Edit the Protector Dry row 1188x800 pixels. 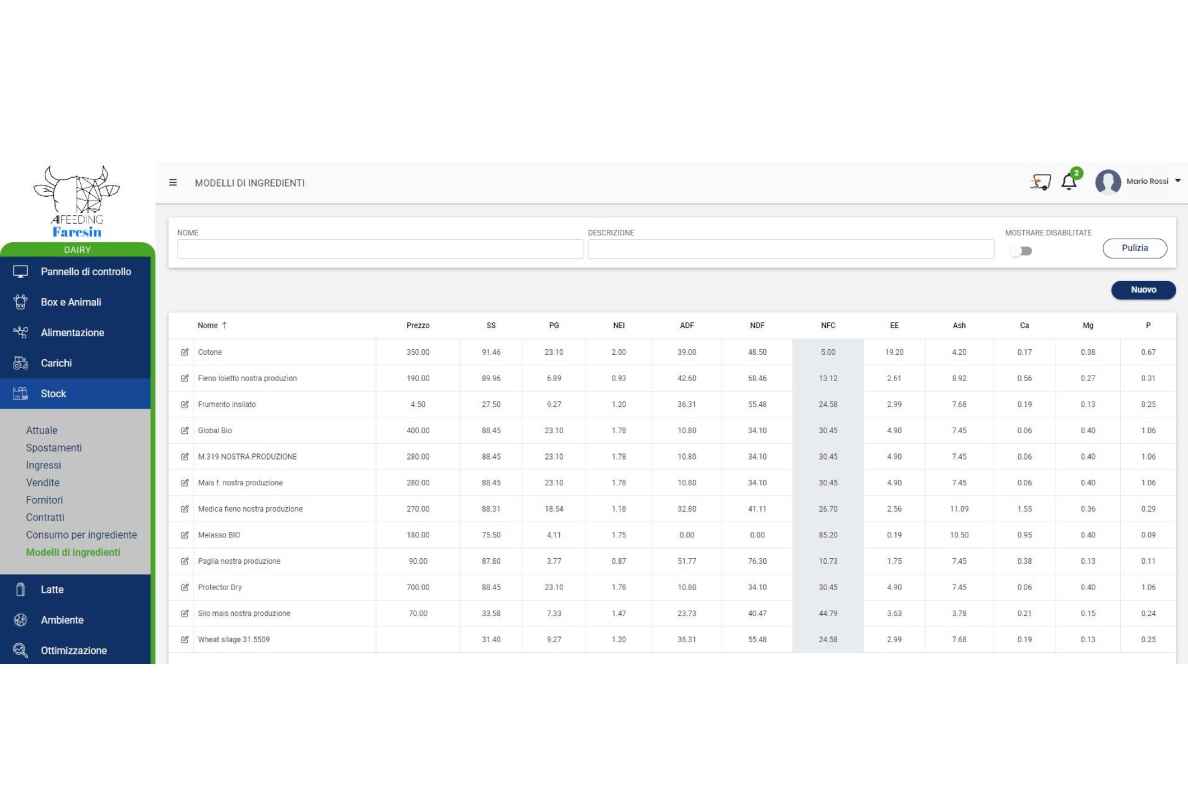(184, 587)
